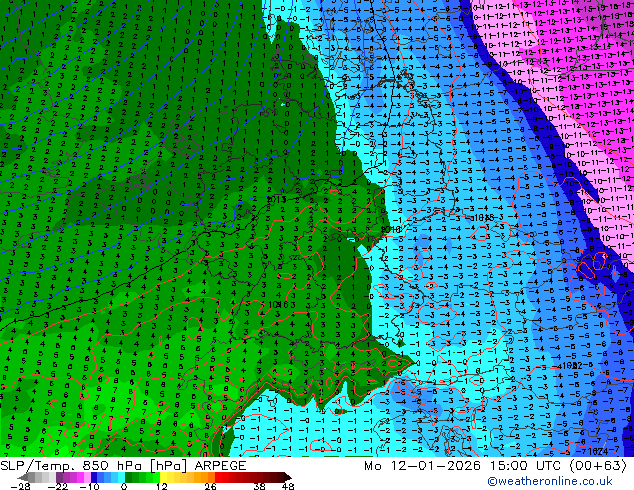Image resolution: width=634 pixels, height=490 pixels.
Task: Click the -10 label under the color scale
Action: pyautogui.click(x=90, y=486)
